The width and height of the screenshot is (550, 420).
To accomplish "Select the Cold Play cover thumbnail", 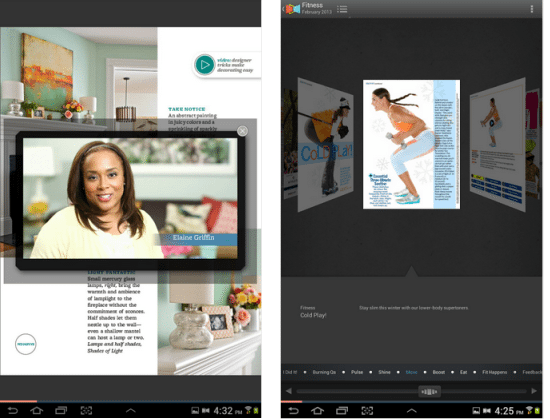I will (326, 145).
